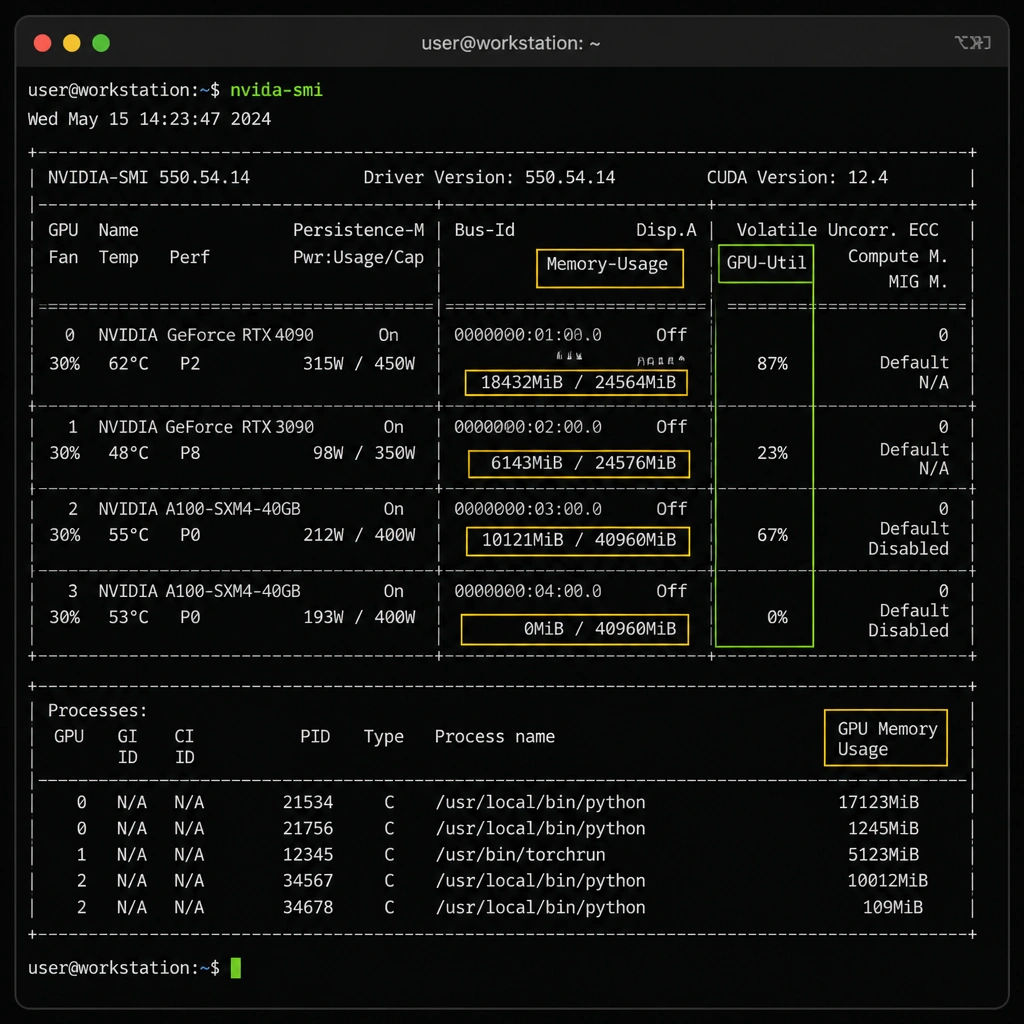The height and width of the screenshot is (1024, 1024).
Task: Click process memory "1245MiB"
Action: click(x=883, y=828)
